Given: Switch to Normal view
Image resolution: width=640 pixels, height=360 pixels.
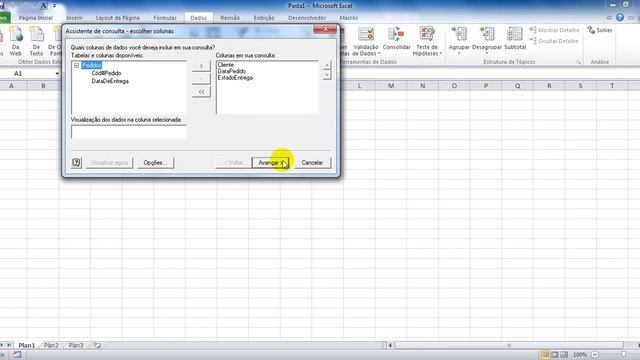Looking at the screenshot, I should (x=545, y=355).
